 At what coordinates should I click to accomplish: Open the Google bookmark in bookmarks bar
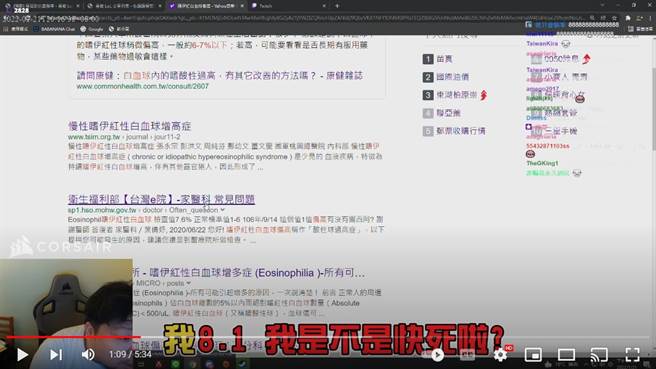pos(92,29)
